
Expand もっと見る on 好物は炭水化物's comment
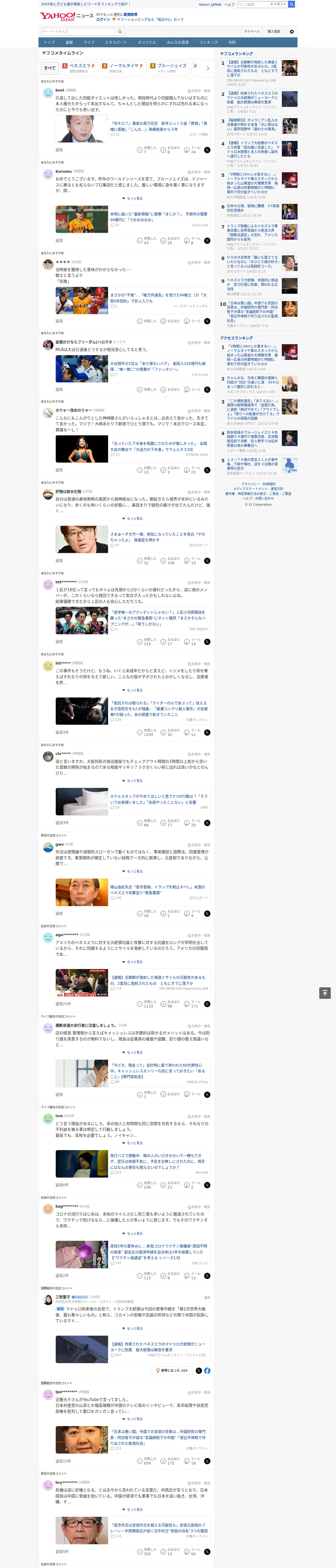pyautogui.click(x=132, y=518)
